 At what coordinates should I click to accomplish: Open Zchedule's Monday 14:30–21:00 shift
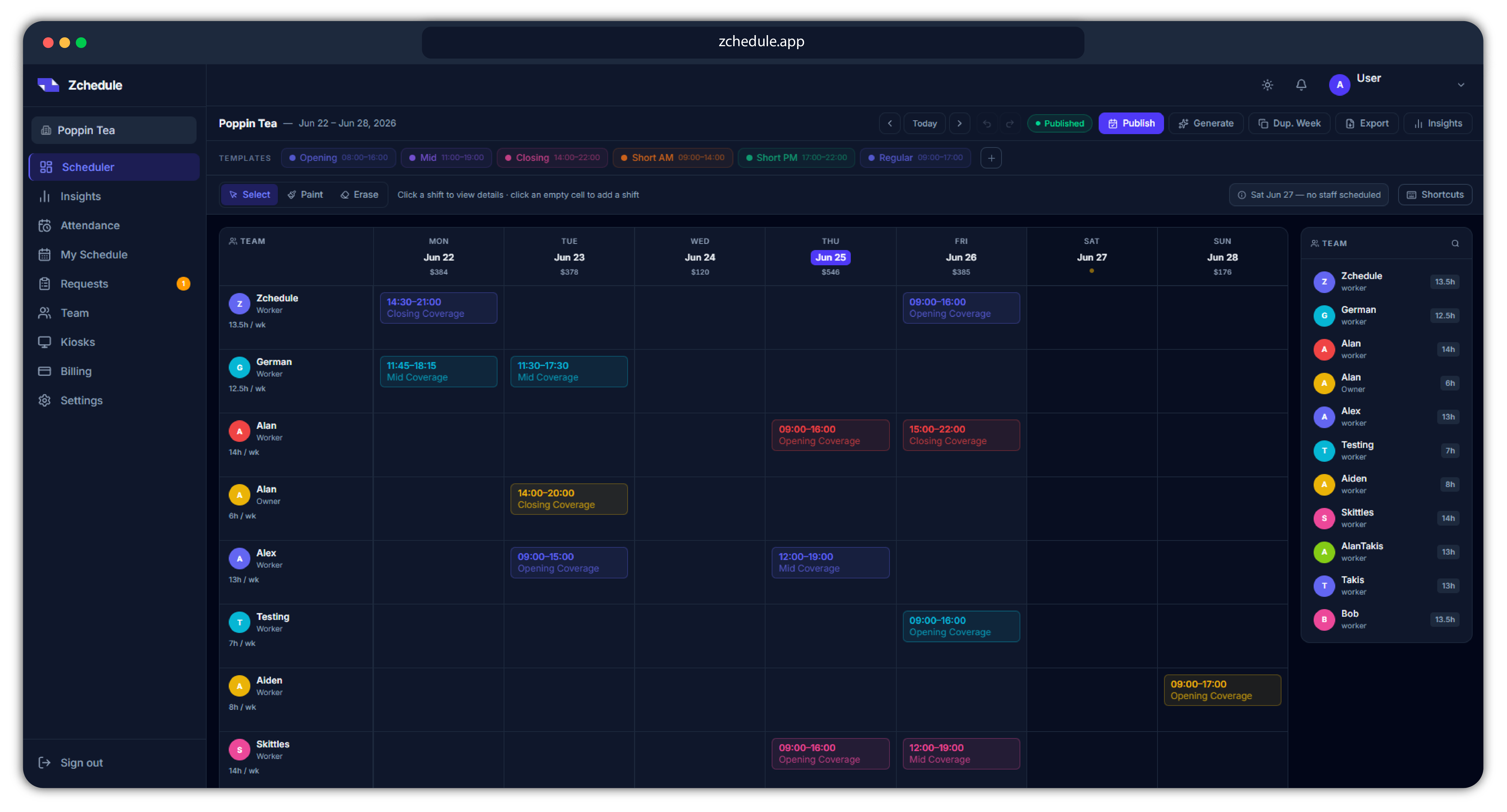click(438, 308)
